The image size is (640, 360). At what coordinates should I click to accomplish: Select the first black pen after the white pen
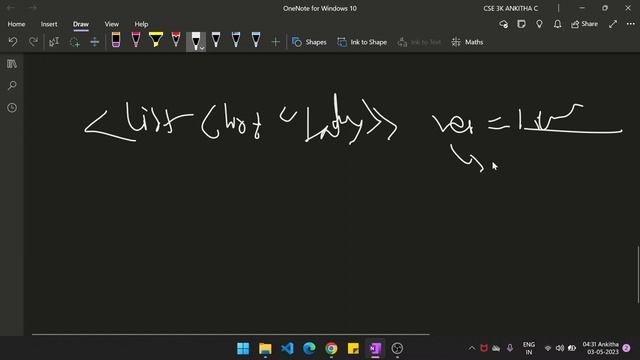216,40
